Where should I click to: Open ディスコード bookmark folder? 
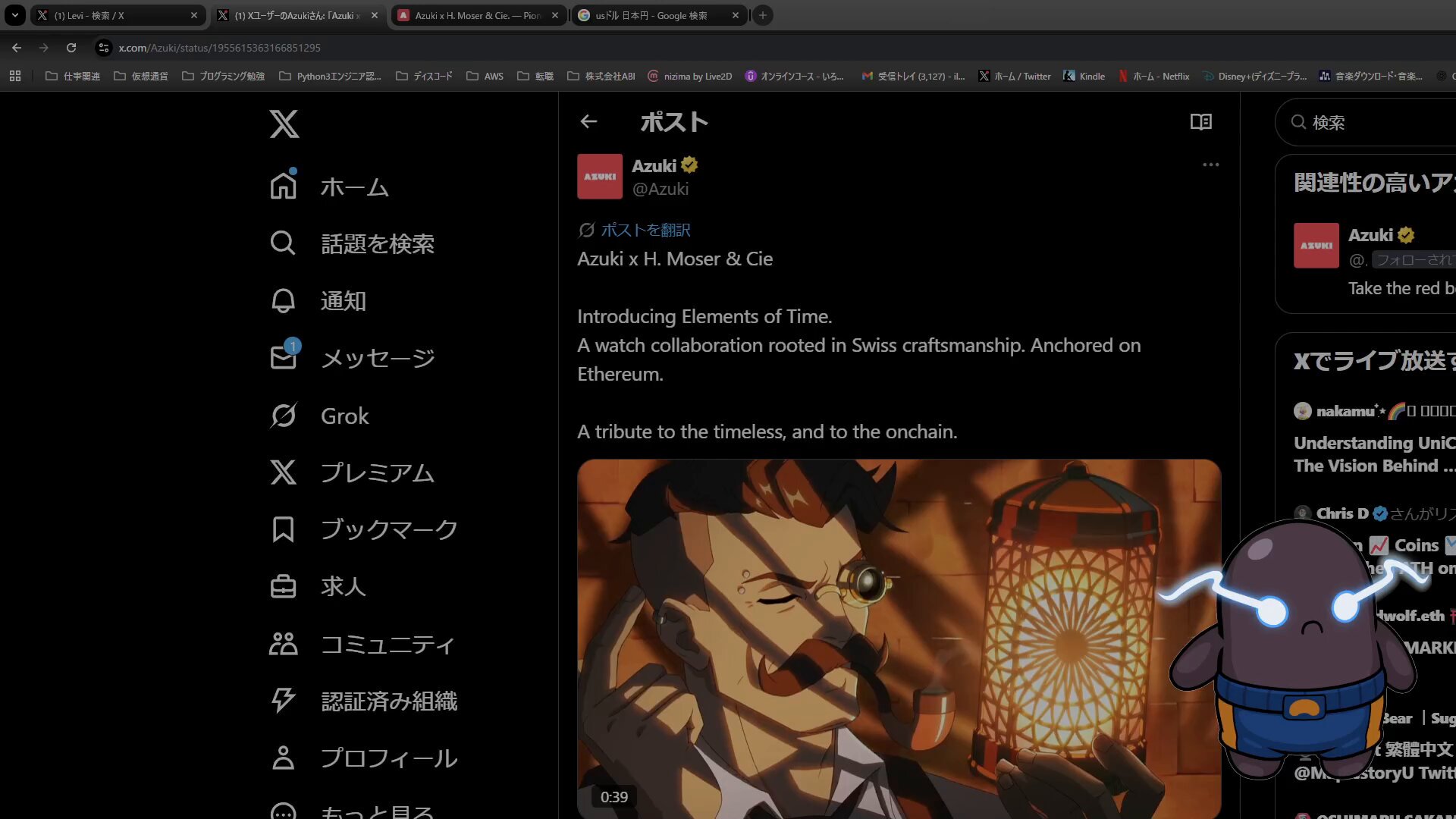[x=424, y=76]
